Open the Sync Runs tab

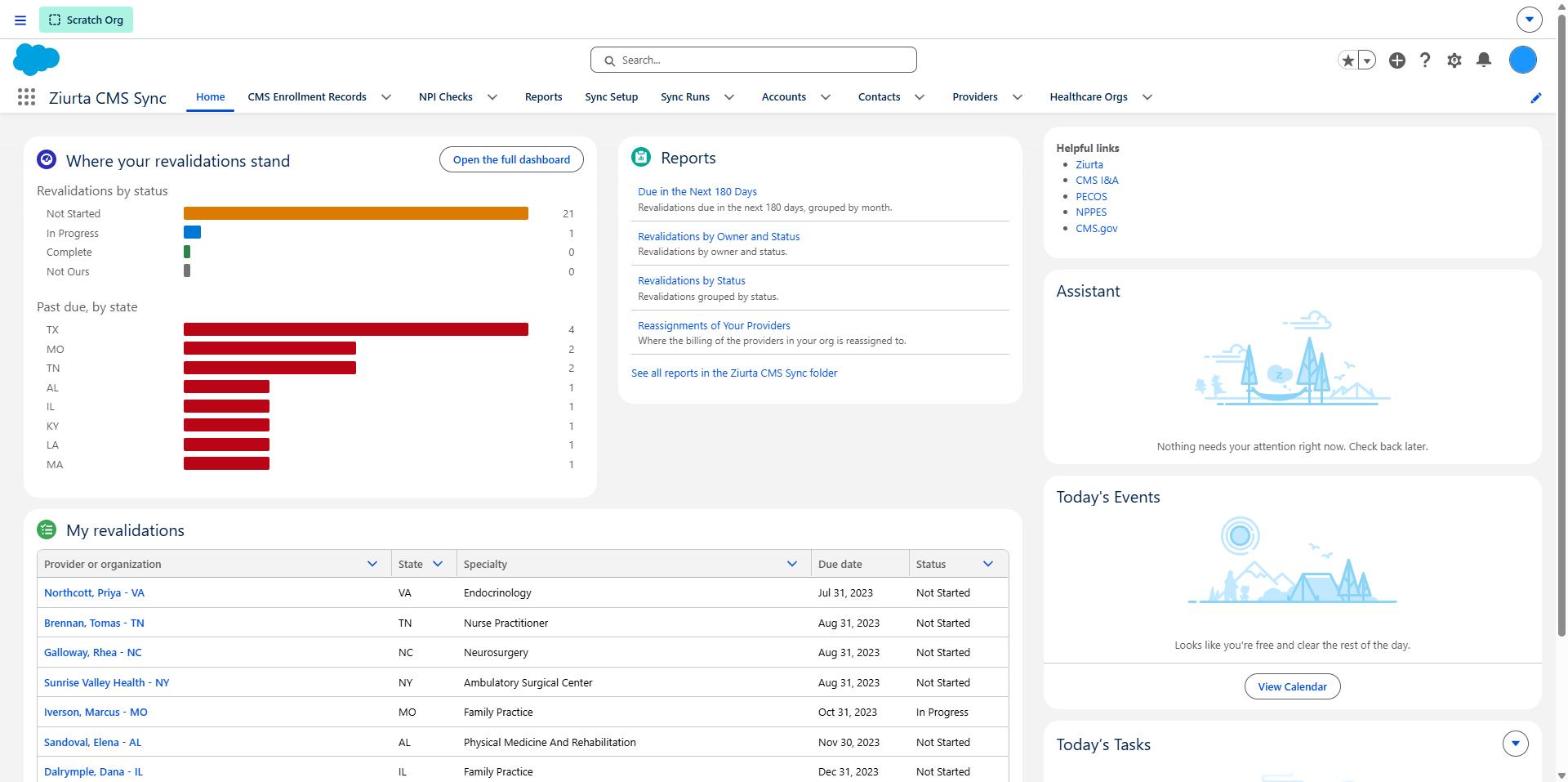(x=685, y=97)
